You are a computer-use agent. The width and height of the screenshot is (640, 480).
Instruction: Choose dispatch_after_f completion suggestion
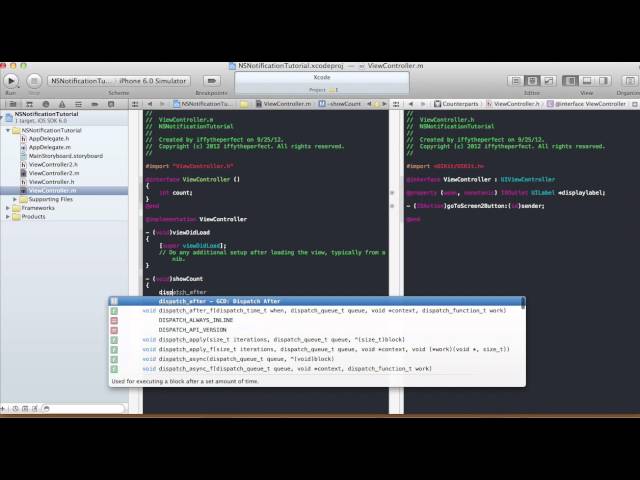point(315,311)
